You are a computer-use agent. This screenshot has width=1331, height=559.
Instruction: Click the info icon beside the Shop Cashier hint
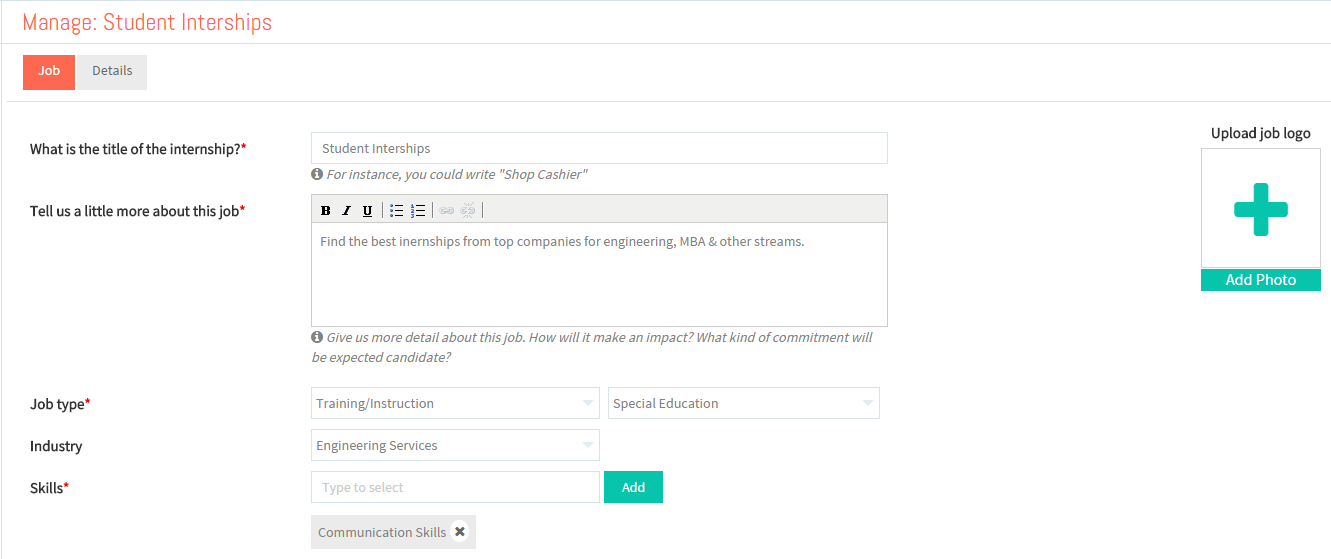(317, 174)
